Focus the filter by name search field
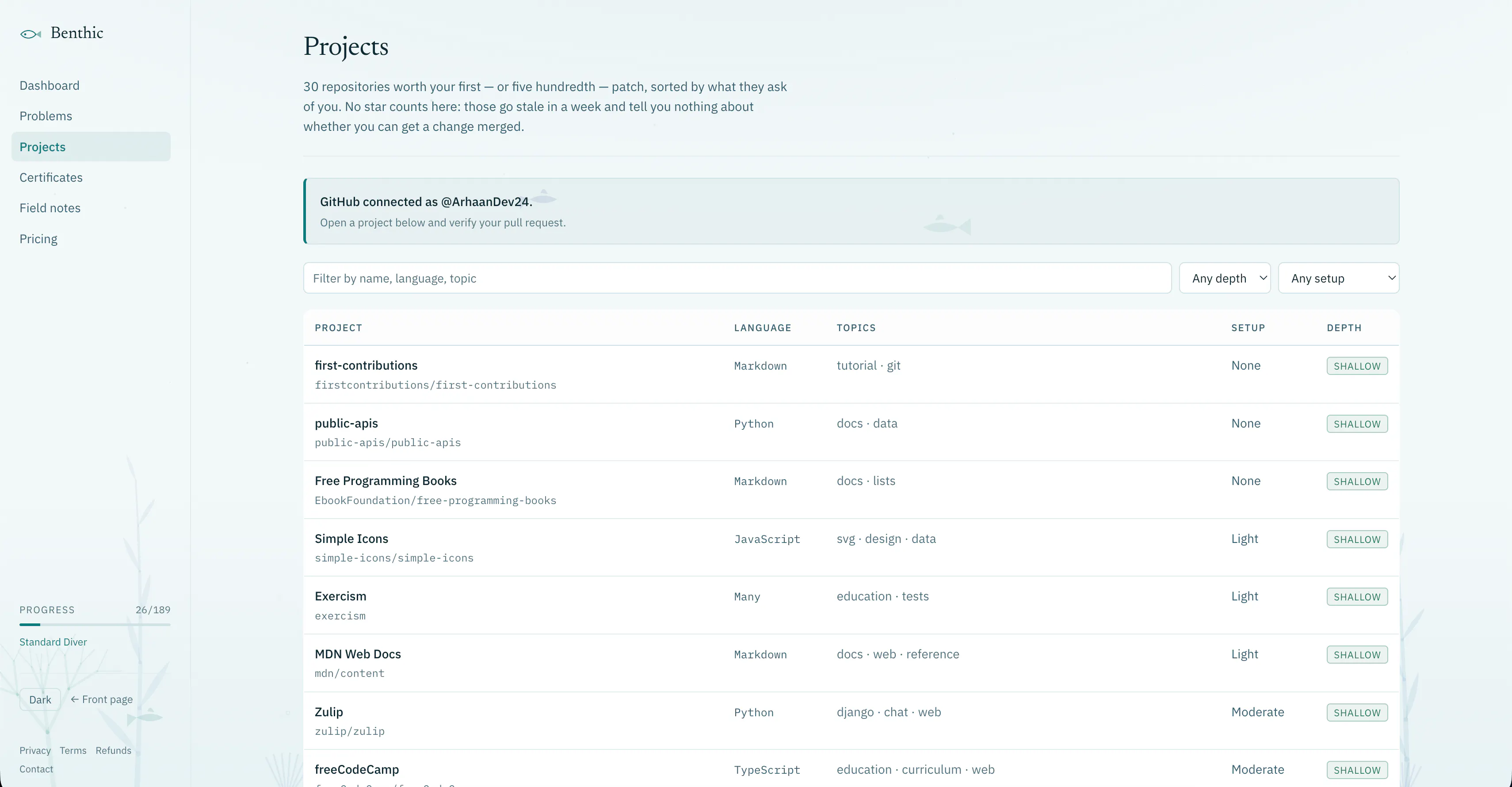Screen dimensions: 1512x787 pyautogui.click(x=737, y=278)
